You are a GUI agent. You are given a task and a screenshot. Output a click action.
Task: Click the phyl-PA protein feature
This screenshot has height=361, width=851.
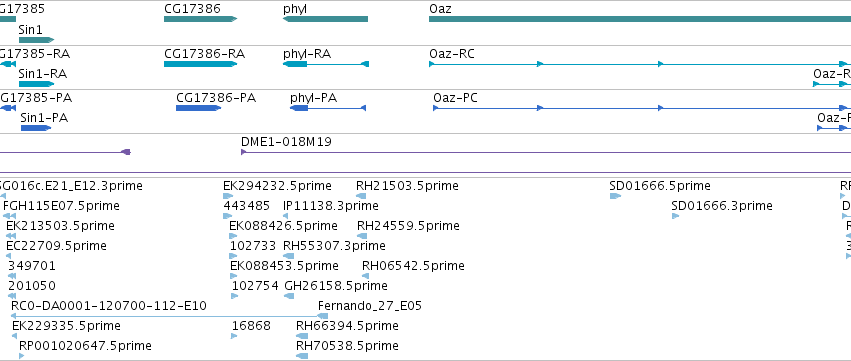tap(328, 108)
